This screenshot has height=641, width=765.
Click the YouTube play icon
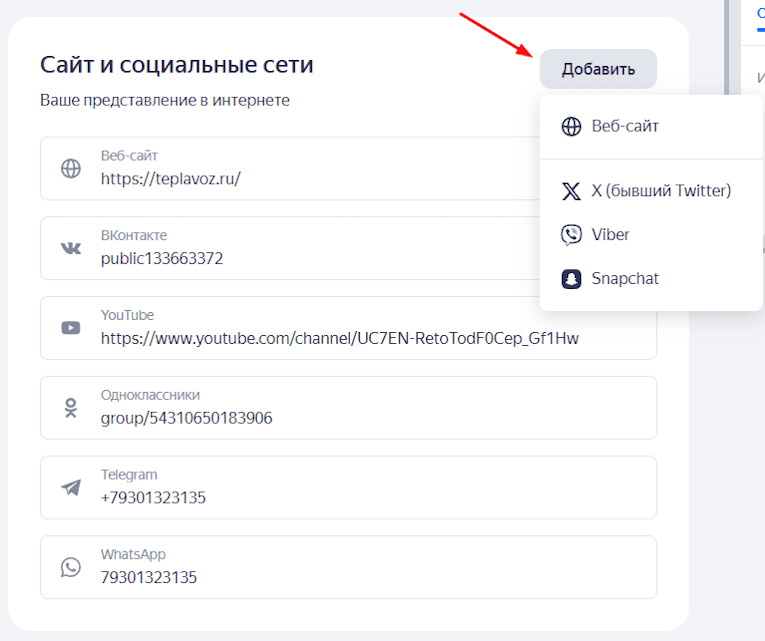71,328
